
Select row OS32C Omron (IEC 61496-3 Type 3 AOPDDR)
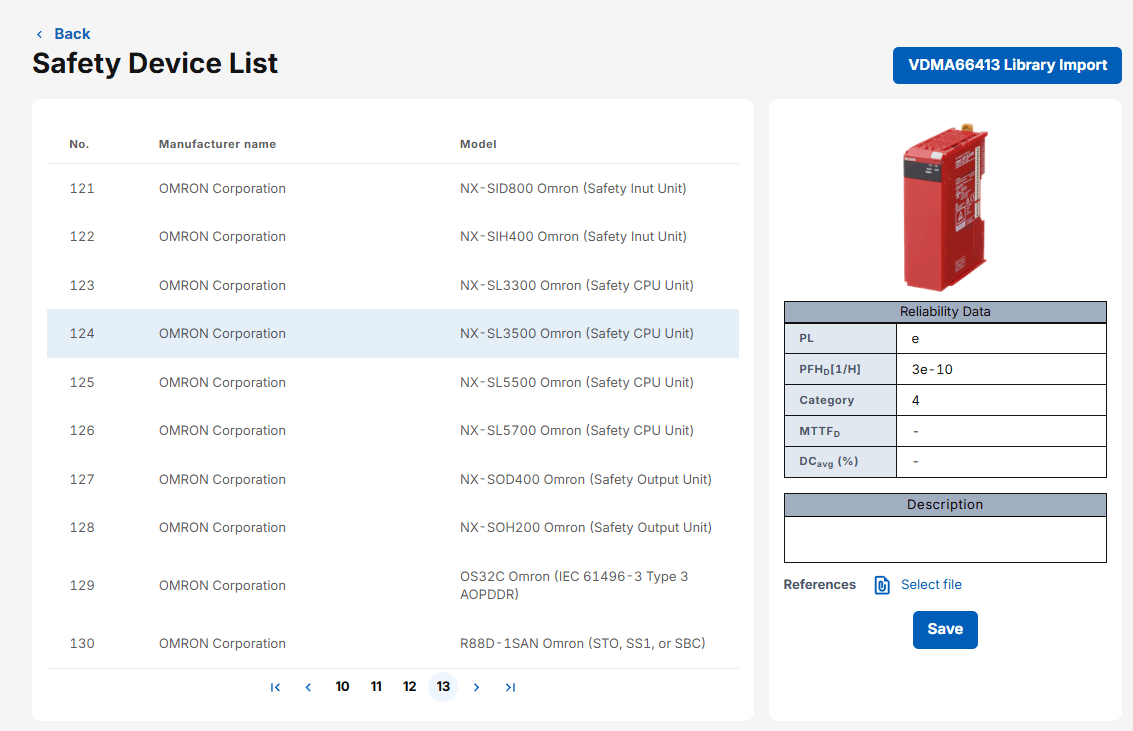coord(393,585)
